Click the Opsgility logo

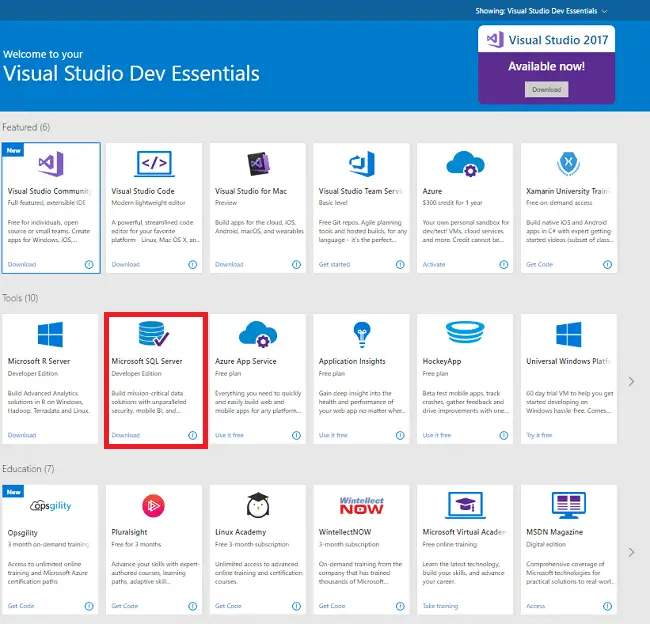[x=51, y=506]
